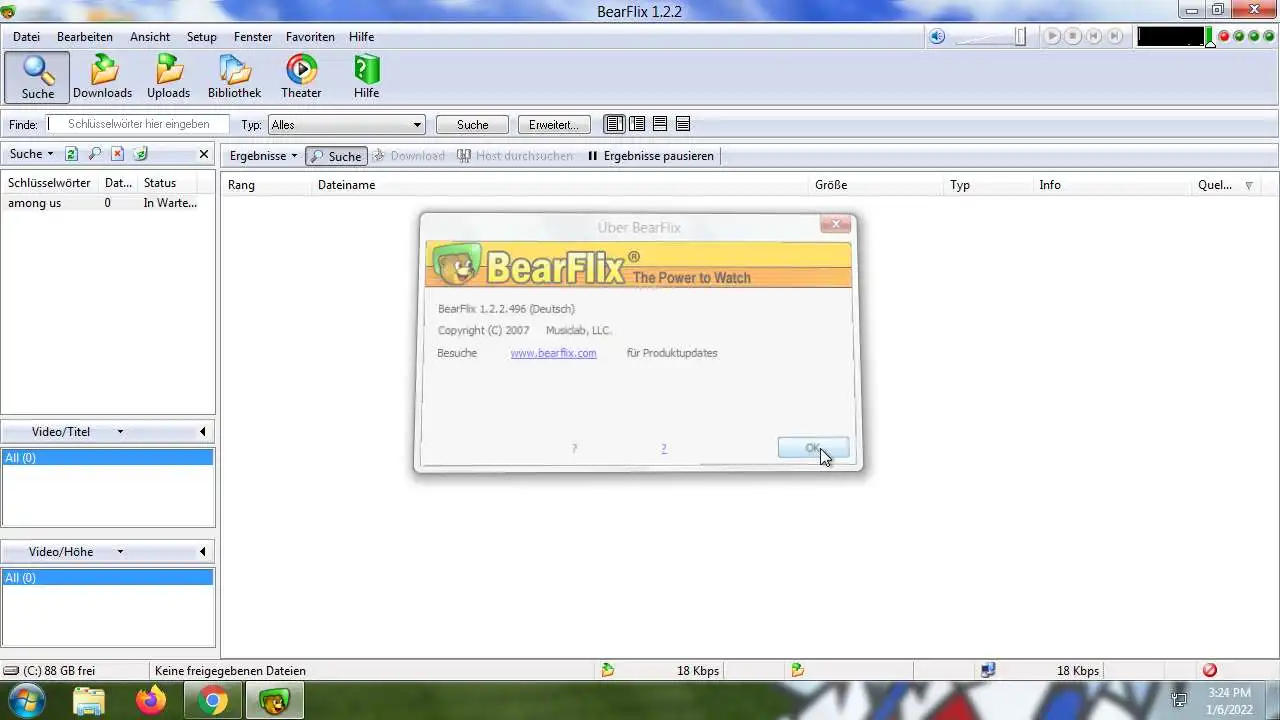This screenshot has height=720, width=1280.
Task: Collapse the Video/Höhe panel arrow
Action: pos(203,552)
